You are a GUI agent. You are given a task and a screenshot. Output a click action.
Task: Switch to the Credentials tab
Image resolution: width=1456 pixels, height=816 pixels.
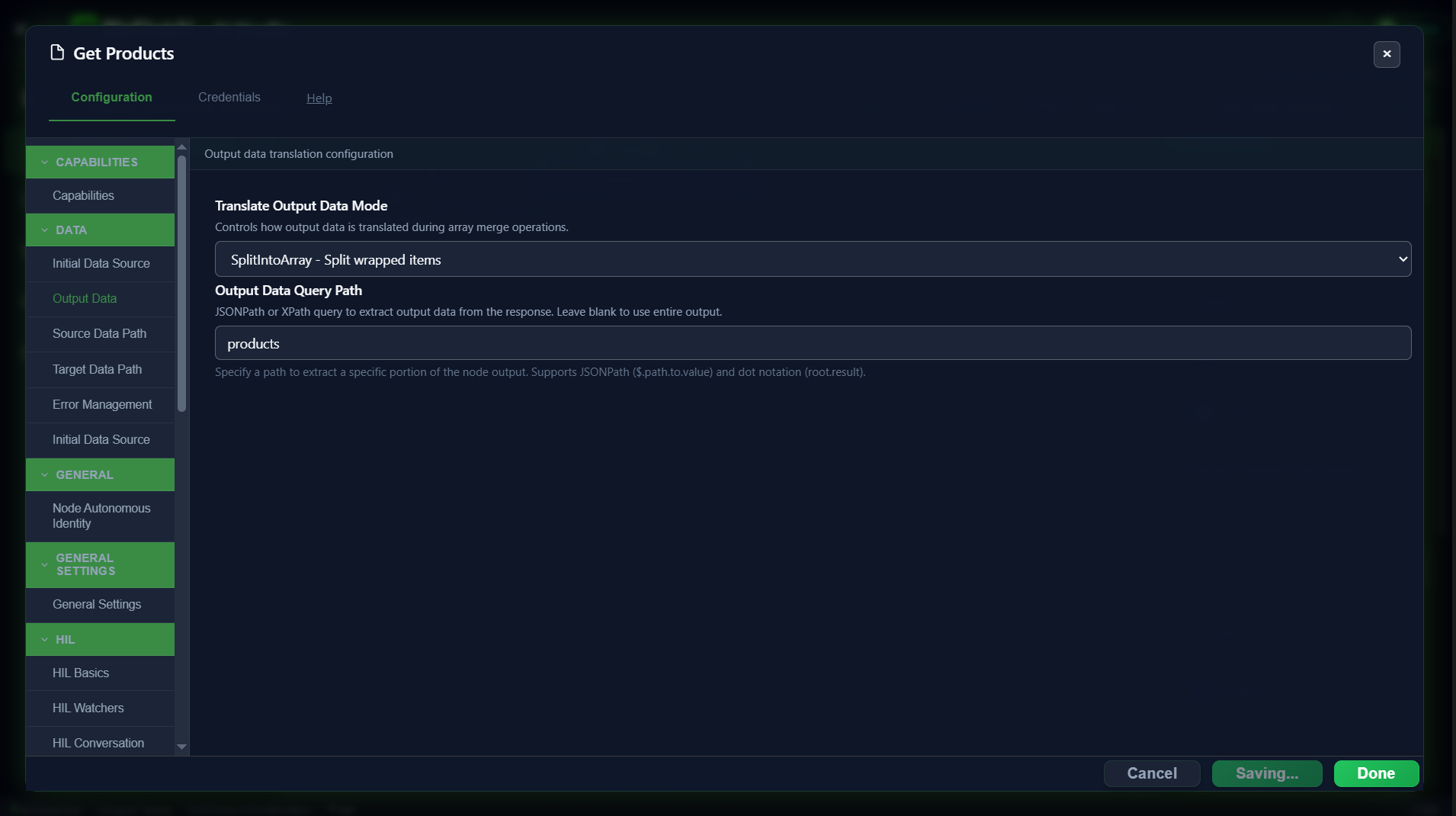(229, 97)
